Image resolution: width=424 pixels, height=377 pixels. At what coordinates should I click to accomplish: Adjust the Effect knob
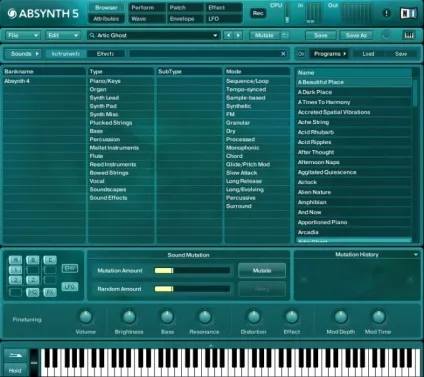[292, 317]
